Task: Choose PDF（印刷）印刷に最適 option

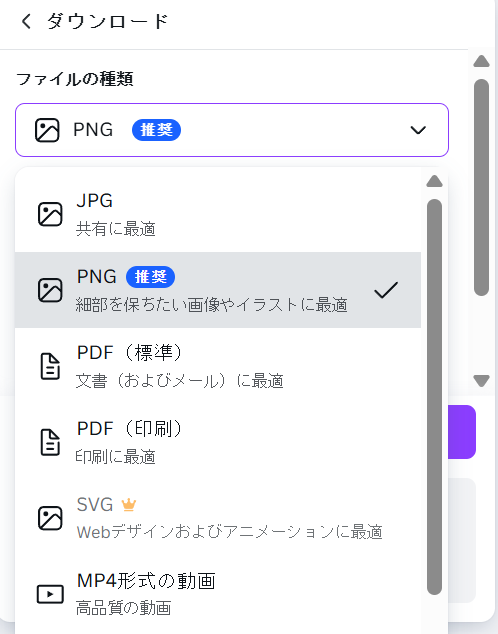Action: [218, 442]
